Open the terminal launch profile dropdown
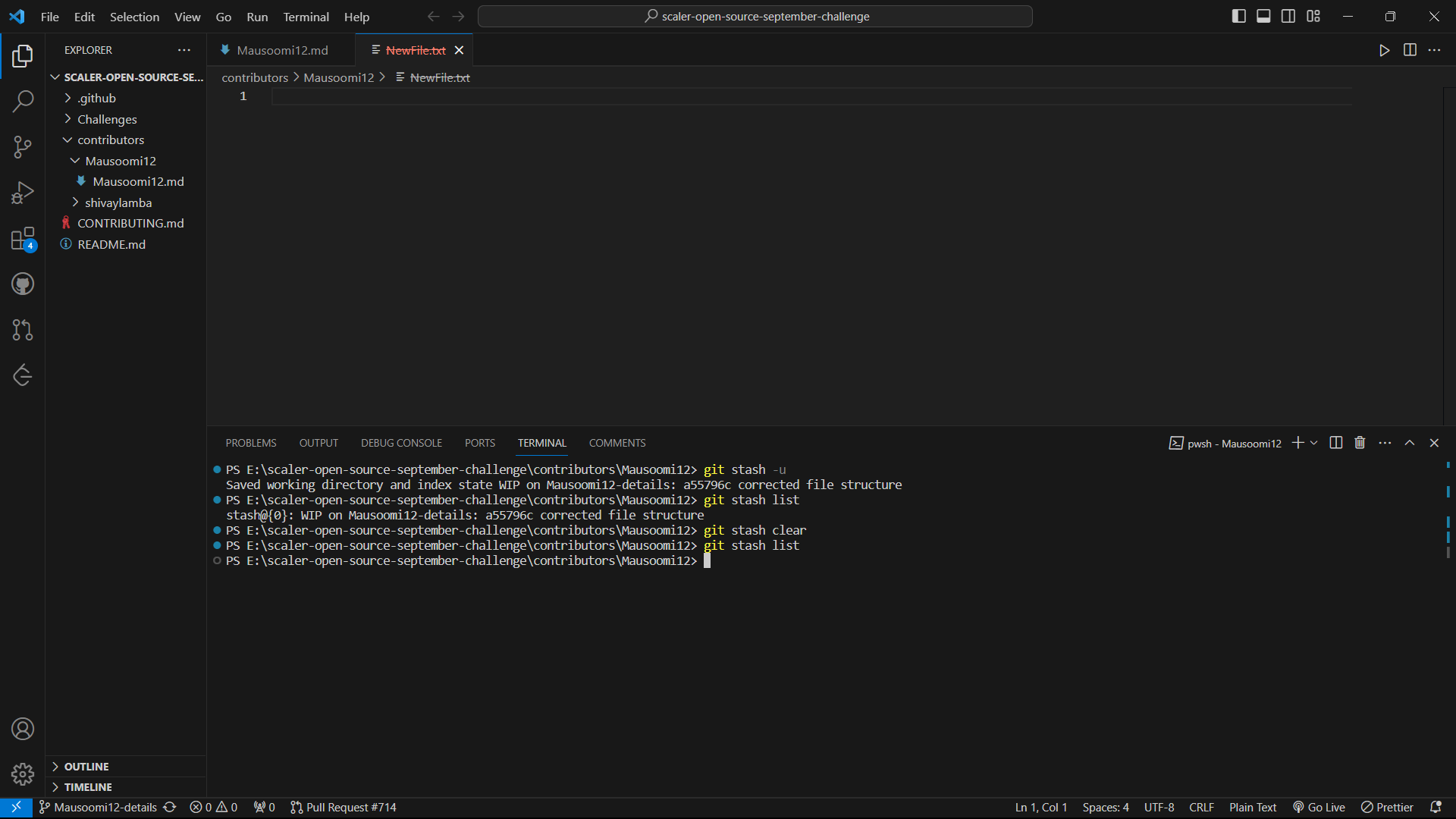Image resolution: width=1456 pixels, height=819 pixels. coord(1313,443)
